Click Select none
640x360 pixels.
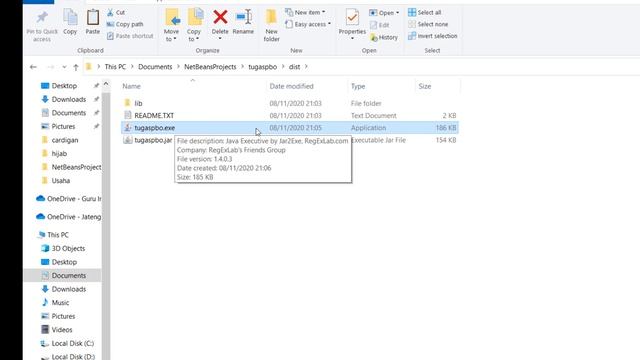(x=428, y=24)
